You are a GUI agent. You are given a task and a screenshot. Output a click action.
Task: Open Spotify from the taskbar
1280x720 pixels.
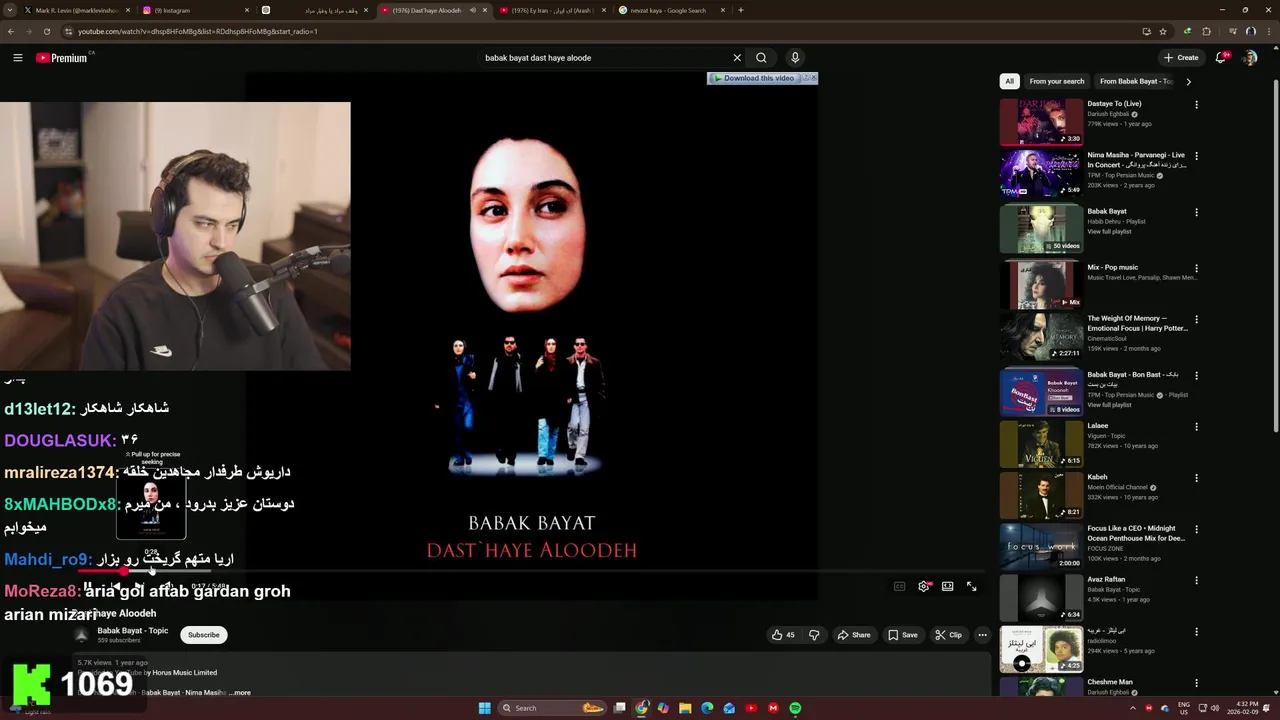coord(795,708)
